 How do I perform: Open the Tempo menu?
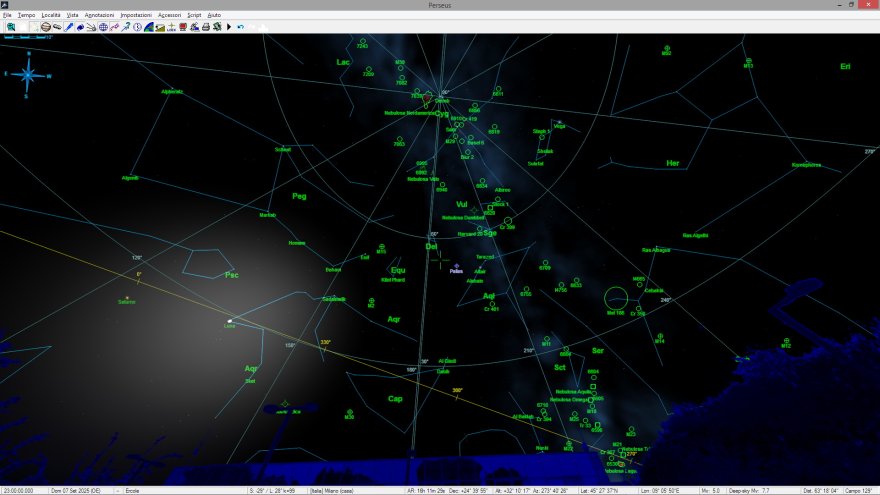(26, 16)
